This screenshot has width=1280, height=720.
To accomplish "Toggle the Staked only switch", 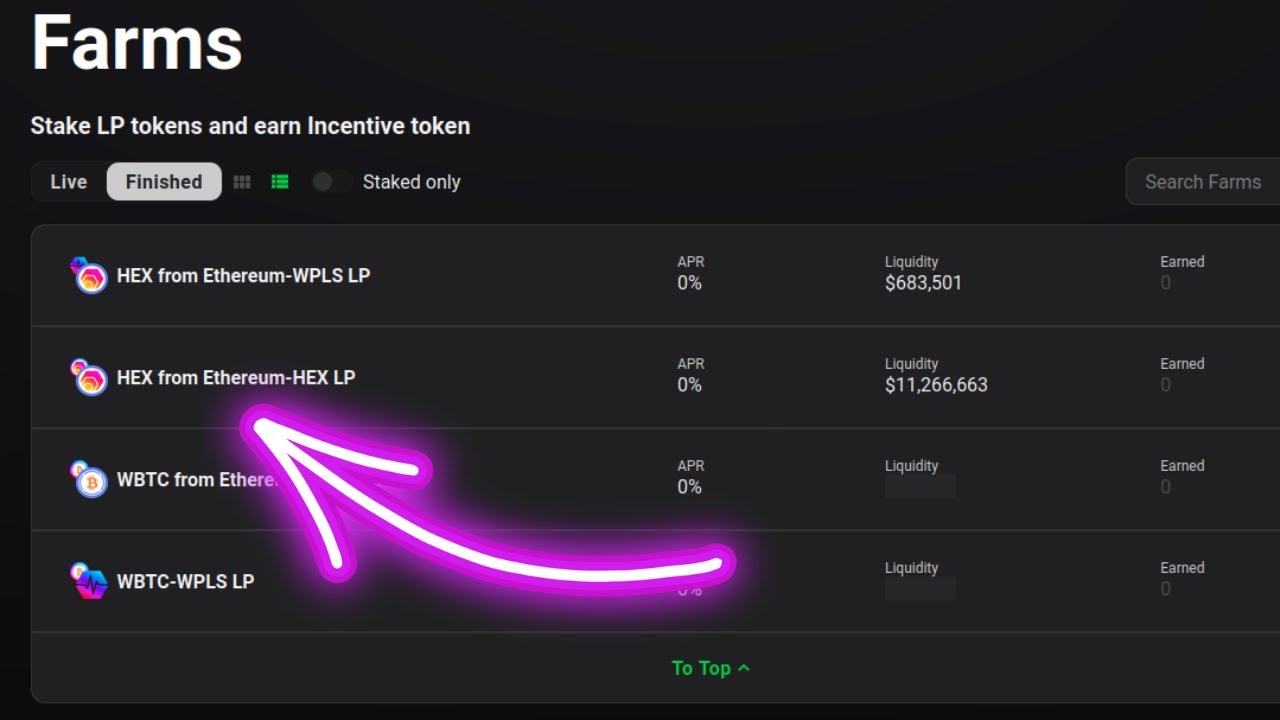I will [331, 182].
